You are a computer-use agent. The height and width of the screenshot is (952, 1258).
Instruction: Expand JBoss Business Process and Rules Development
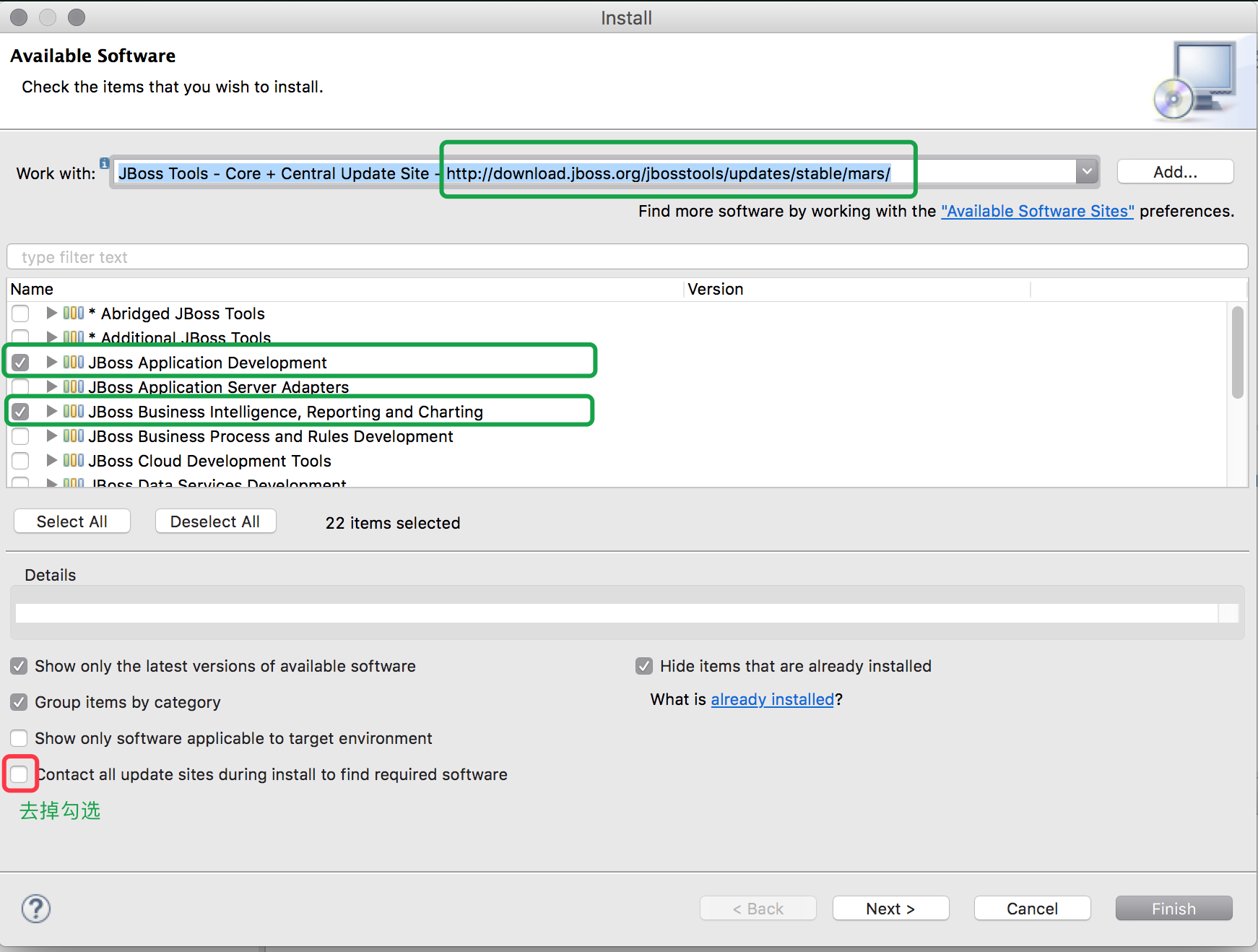pos(51,436)
